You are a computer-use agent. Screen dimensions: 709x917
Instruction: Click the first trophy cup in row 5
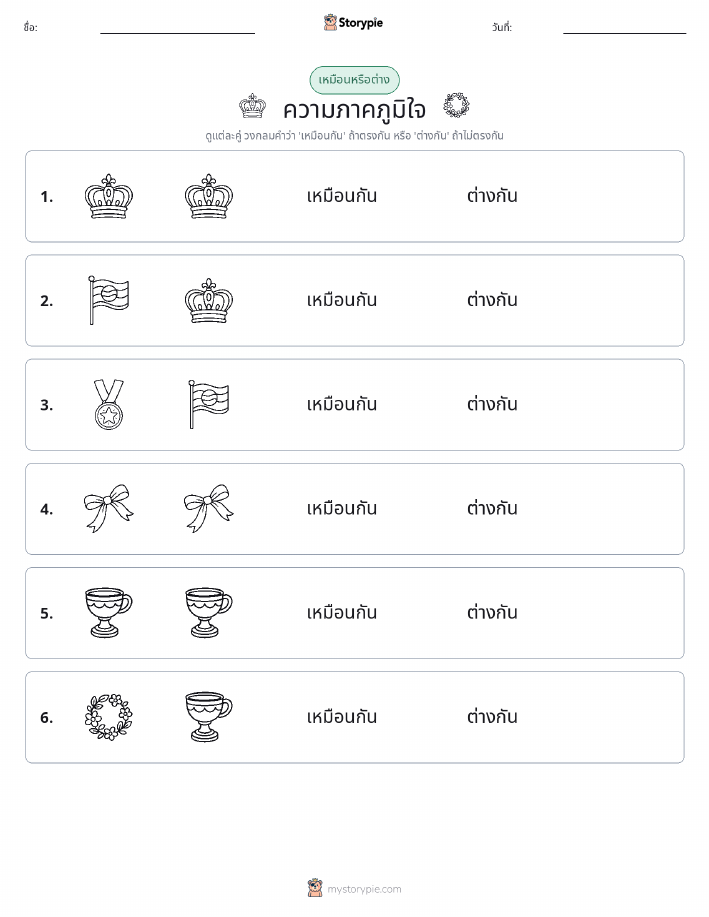[109, 612]
